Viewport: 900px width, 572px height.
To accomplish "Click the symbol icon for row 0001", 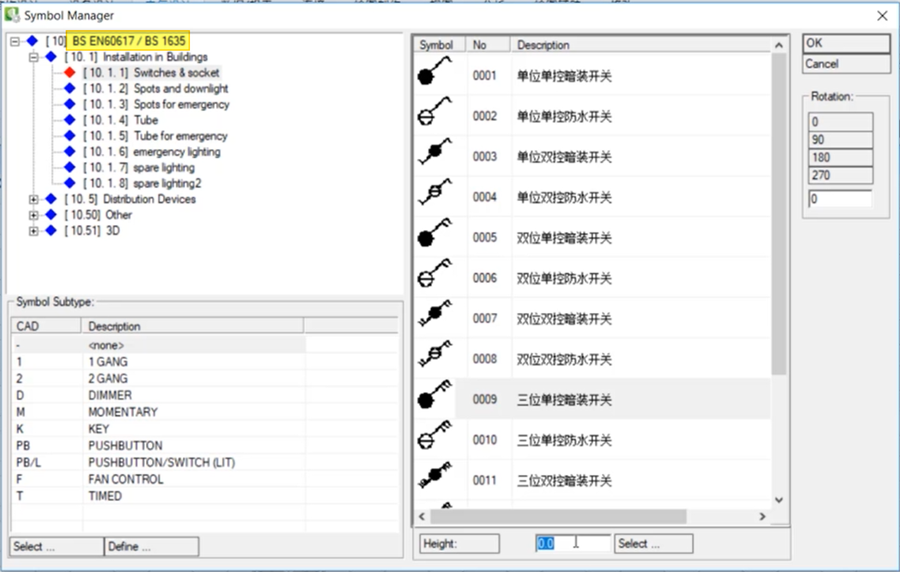I will pyautogui.click(x=435, y=71).
